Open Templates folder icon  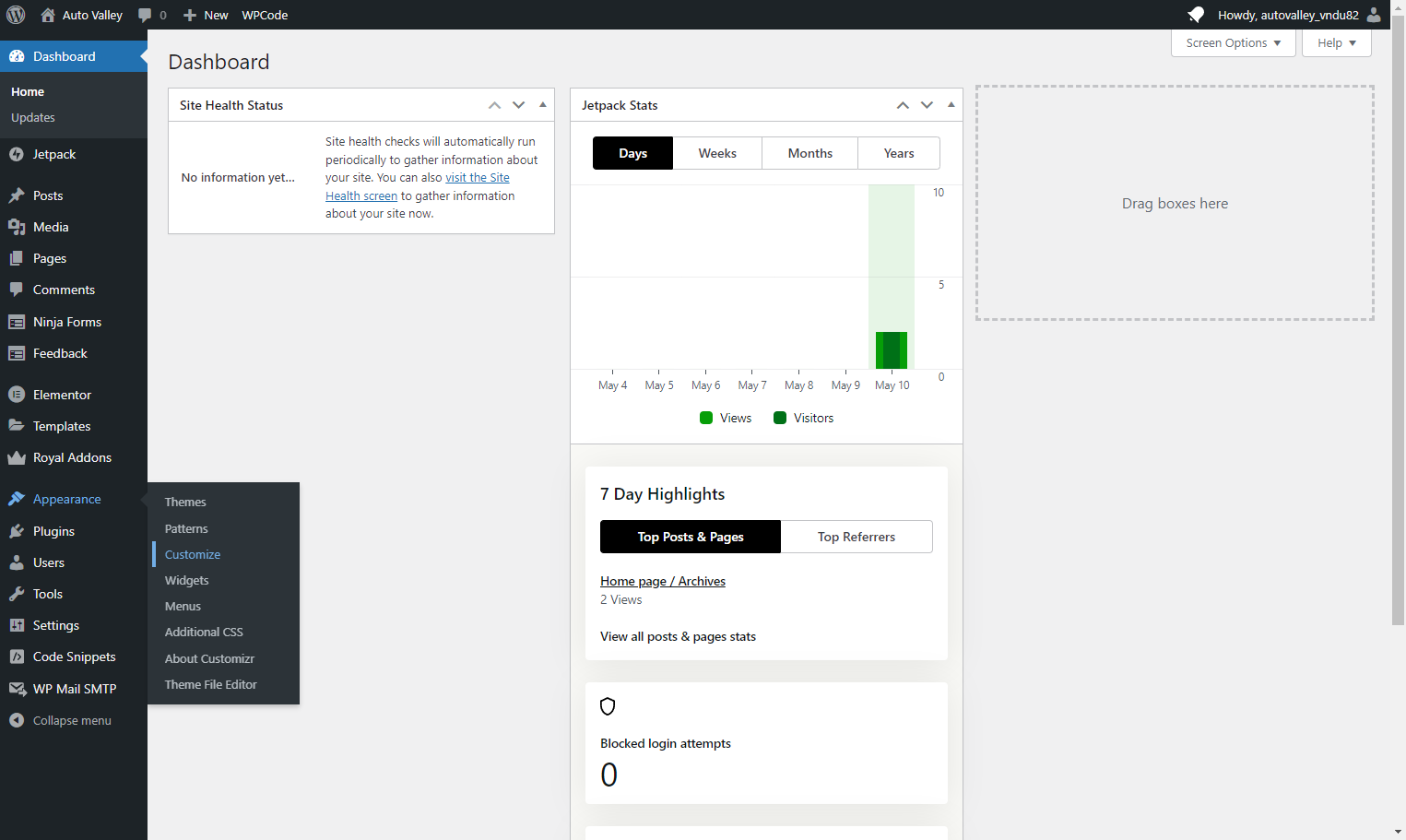point(17,426)
